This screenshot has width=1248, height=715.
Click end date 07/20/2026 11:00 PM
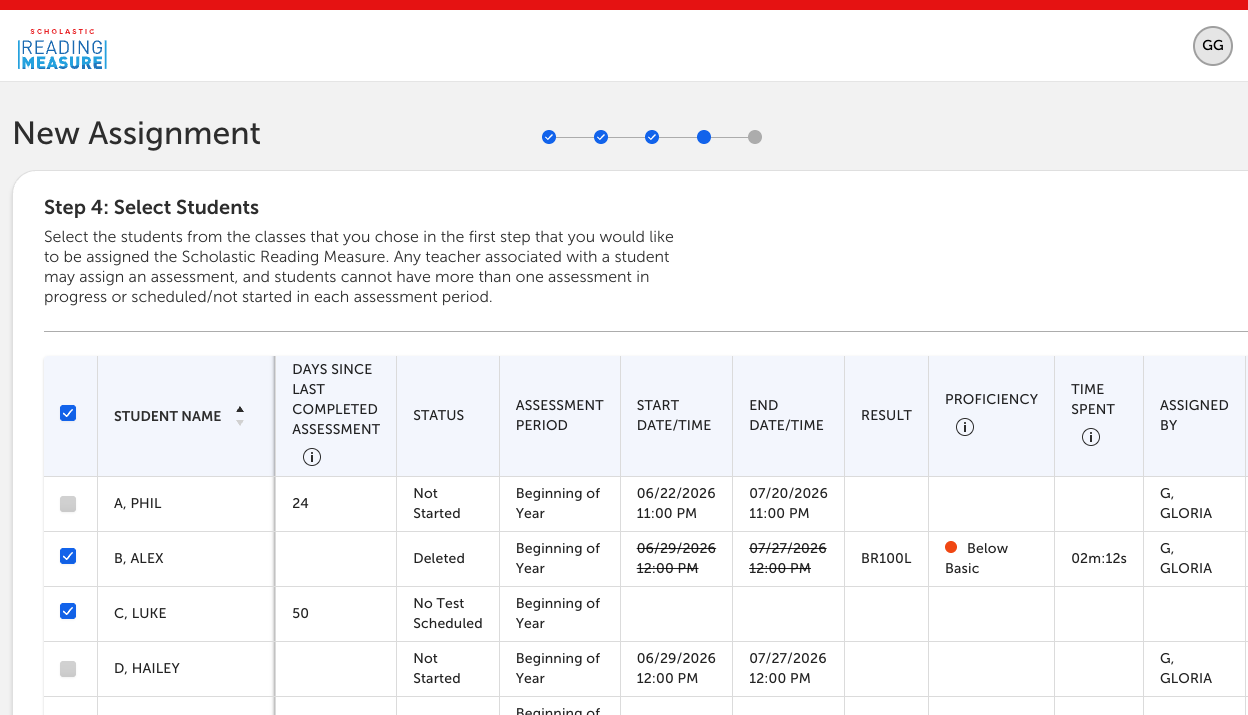(x=788, y=503)
